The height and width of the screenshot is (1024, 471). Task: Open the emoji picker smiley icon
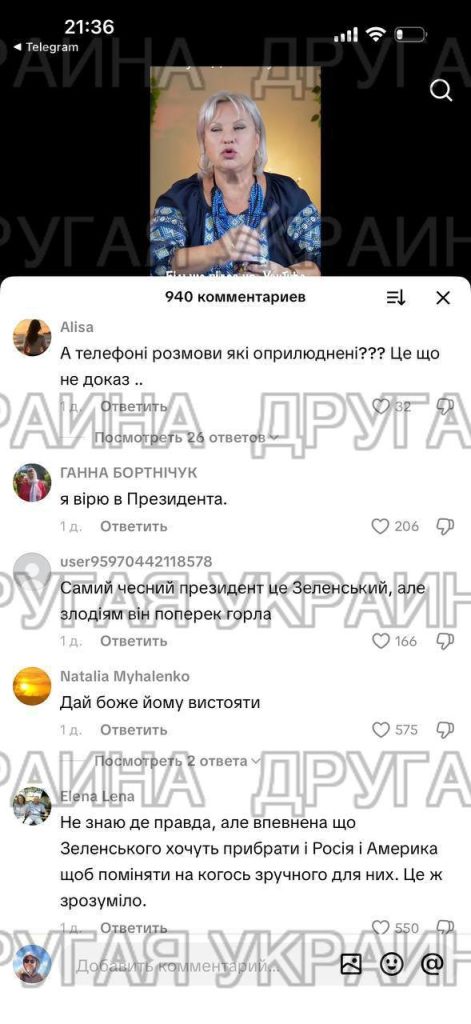pos(391,964)
